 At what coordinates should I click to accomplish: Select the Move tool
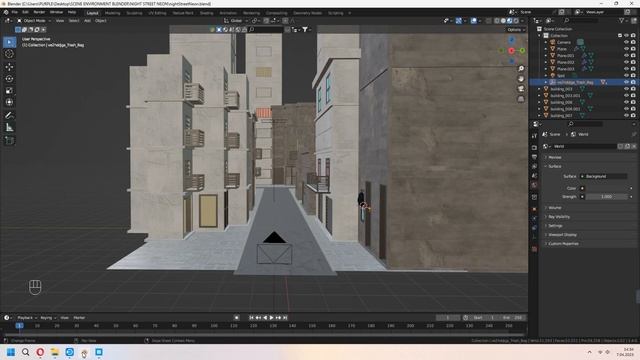(9, 67)
